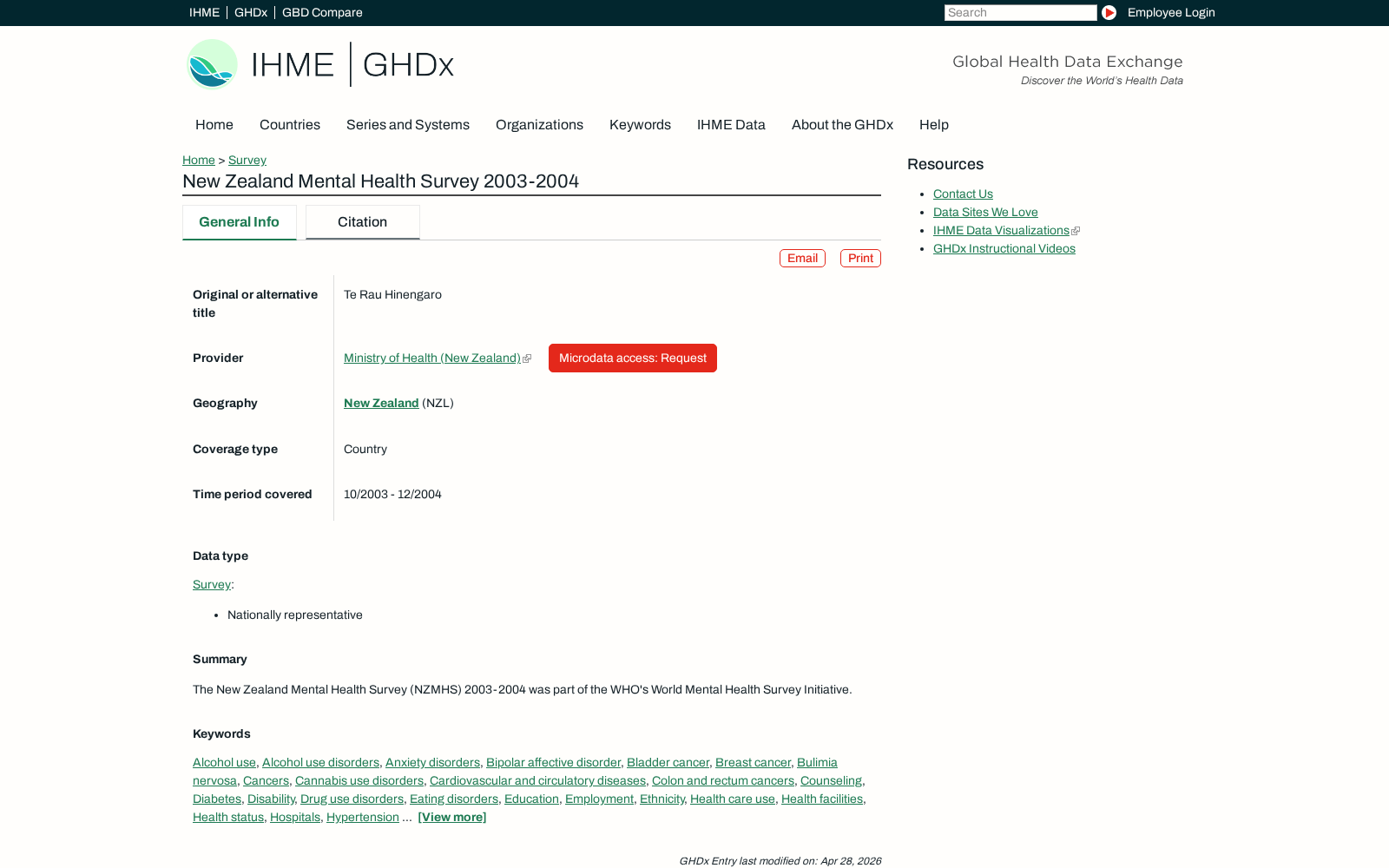Open the Health facilities keyword
Screen dimensions: 1389x868
(822, 799)
